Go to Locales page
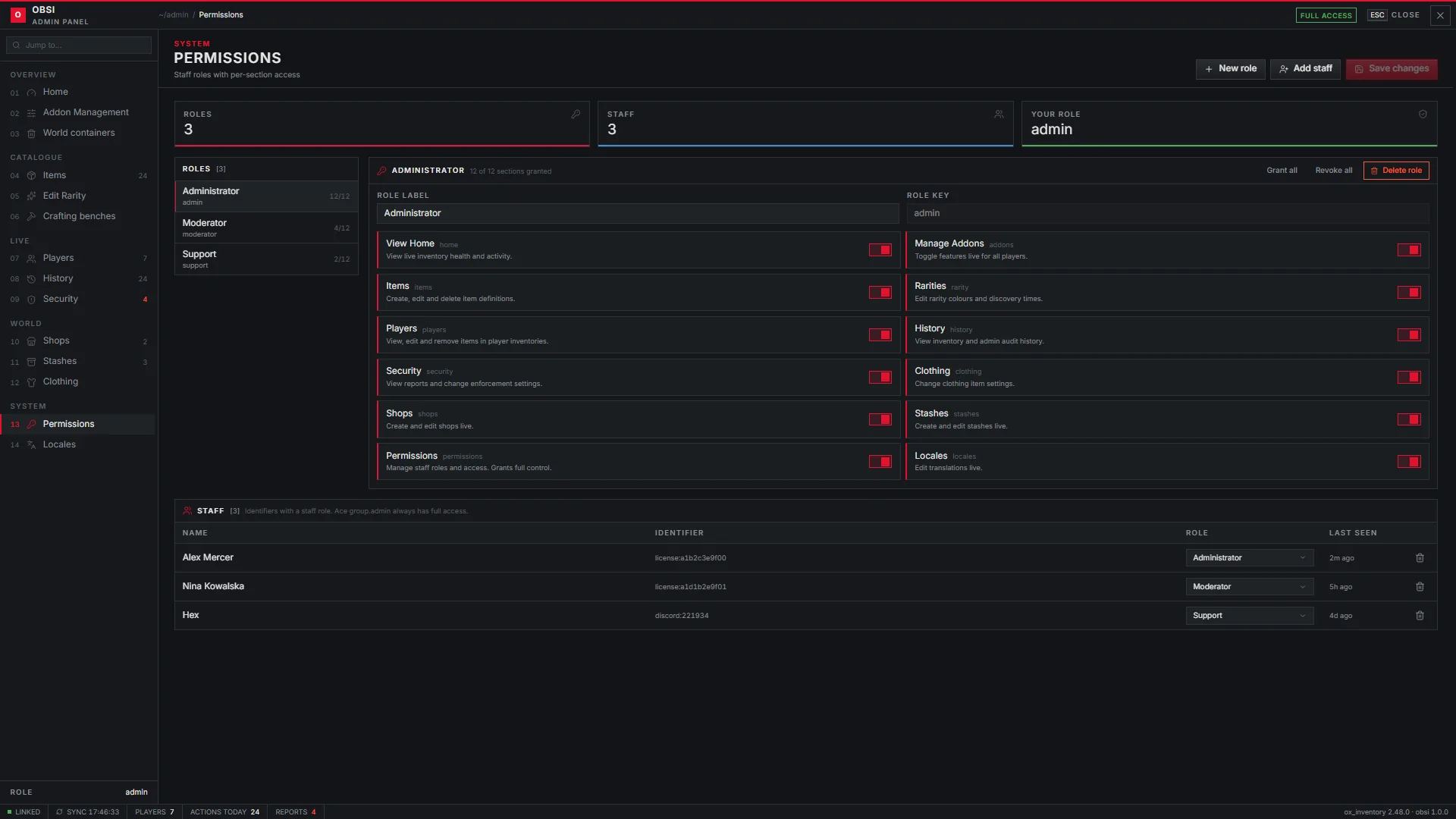 click(x=79, y=445)
